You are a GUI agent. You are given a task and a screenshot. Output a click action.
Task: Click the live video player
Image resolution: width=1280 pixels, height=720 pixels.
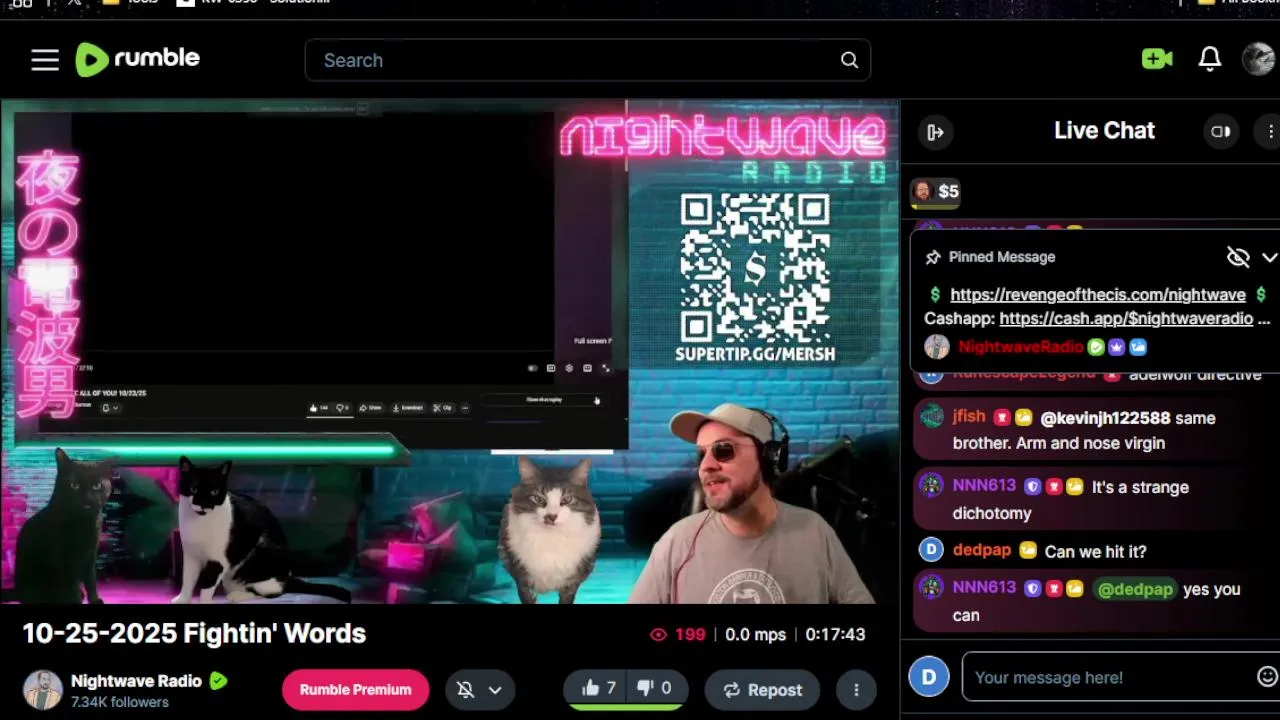pos(450,351)
